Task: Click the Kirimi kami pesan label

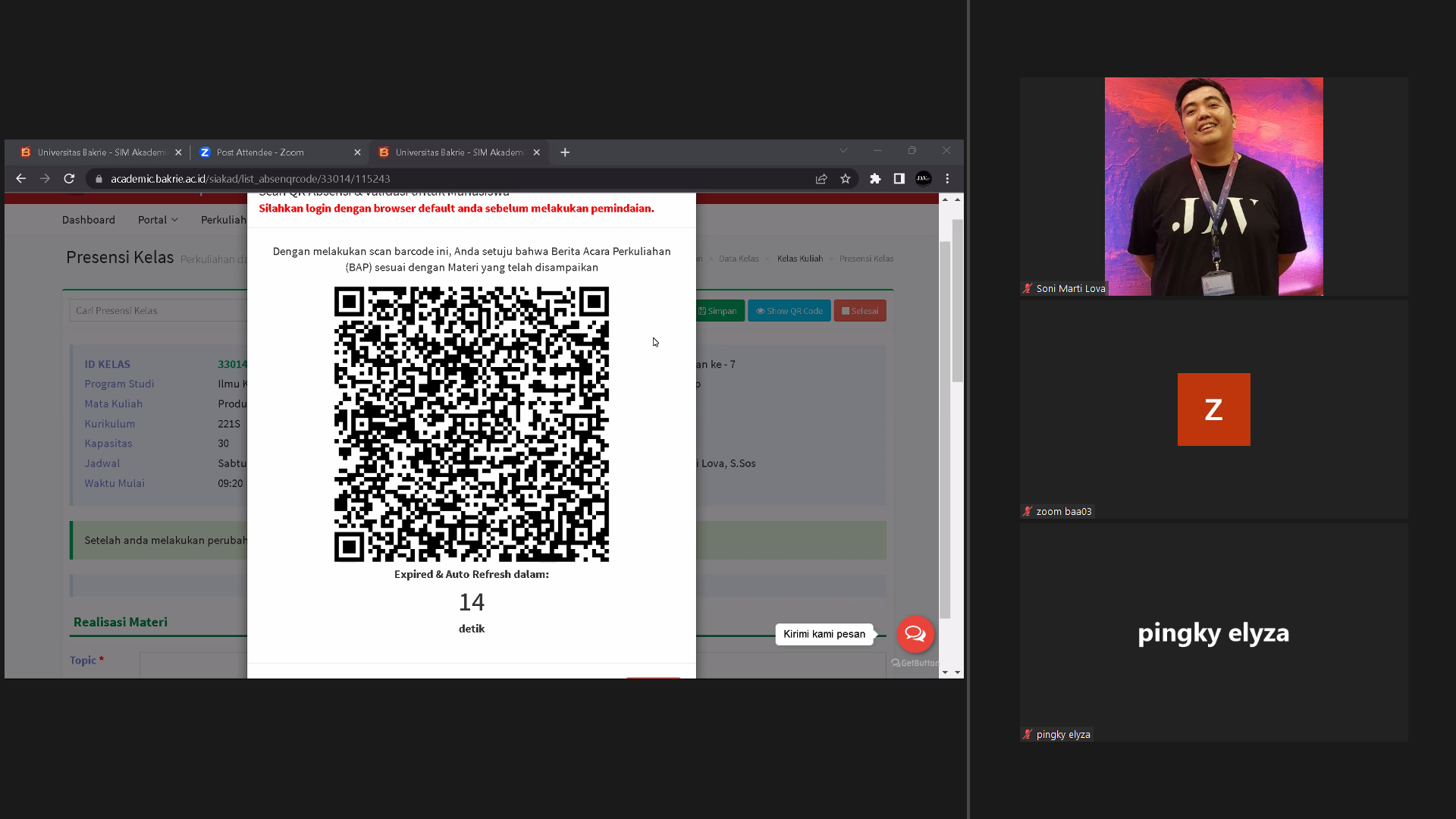Action: coord(824,634)
